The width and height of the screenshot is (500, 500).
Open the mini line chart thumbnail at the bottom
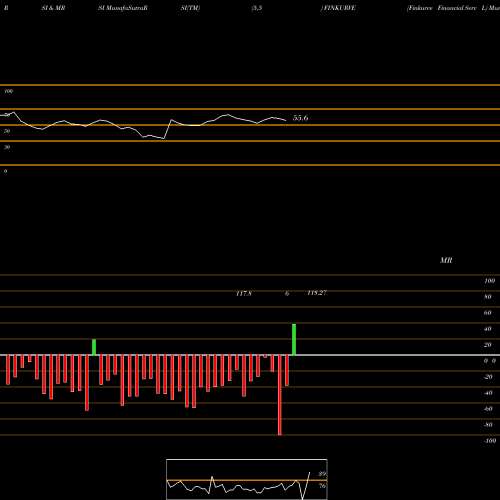click(x=247, y=479)
